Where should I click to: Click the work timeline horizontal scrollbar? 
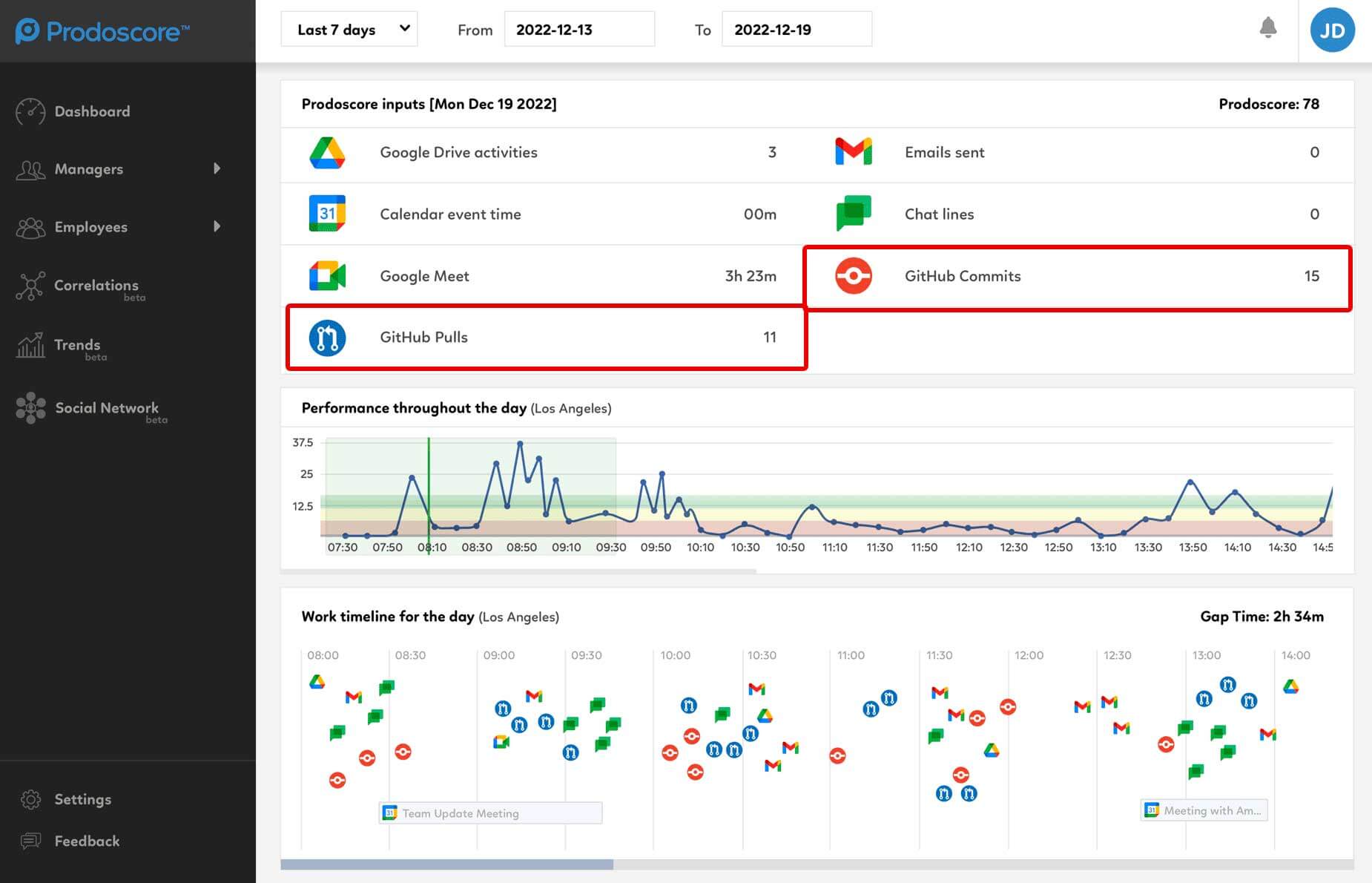446,864
